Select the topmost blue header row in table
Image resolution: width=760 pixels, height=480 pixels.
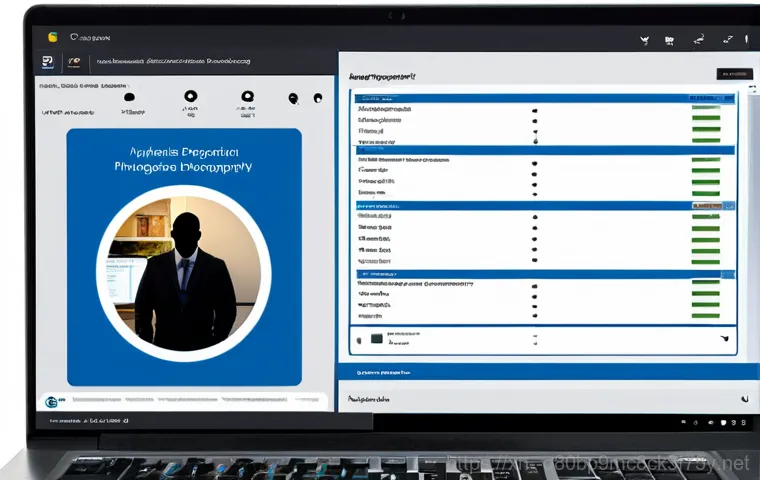tap(544, 98)
